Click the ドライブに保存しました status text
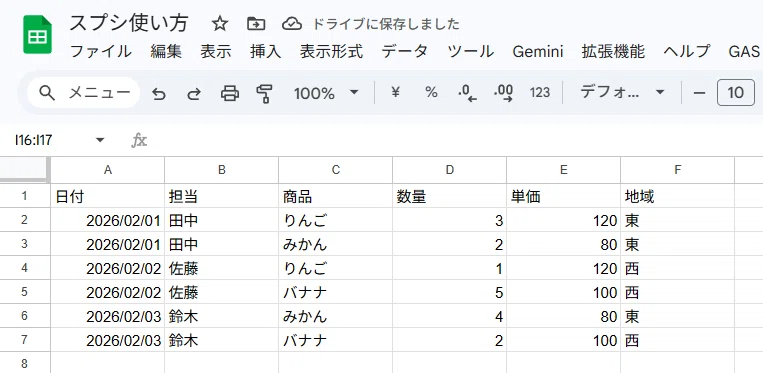The image size is (763, 373). [386, 24]
